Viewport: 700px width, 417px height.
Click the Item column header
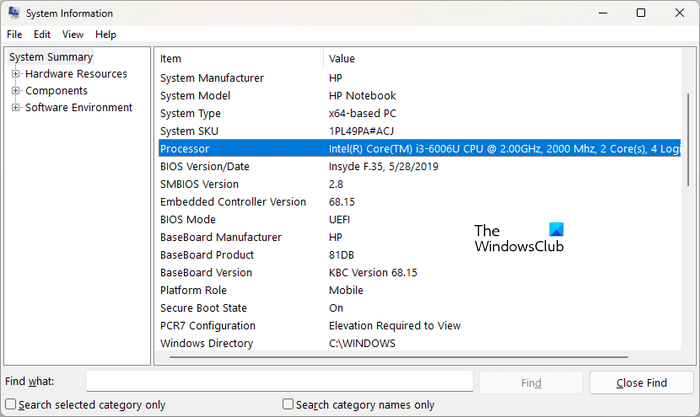tap(240, 59)
